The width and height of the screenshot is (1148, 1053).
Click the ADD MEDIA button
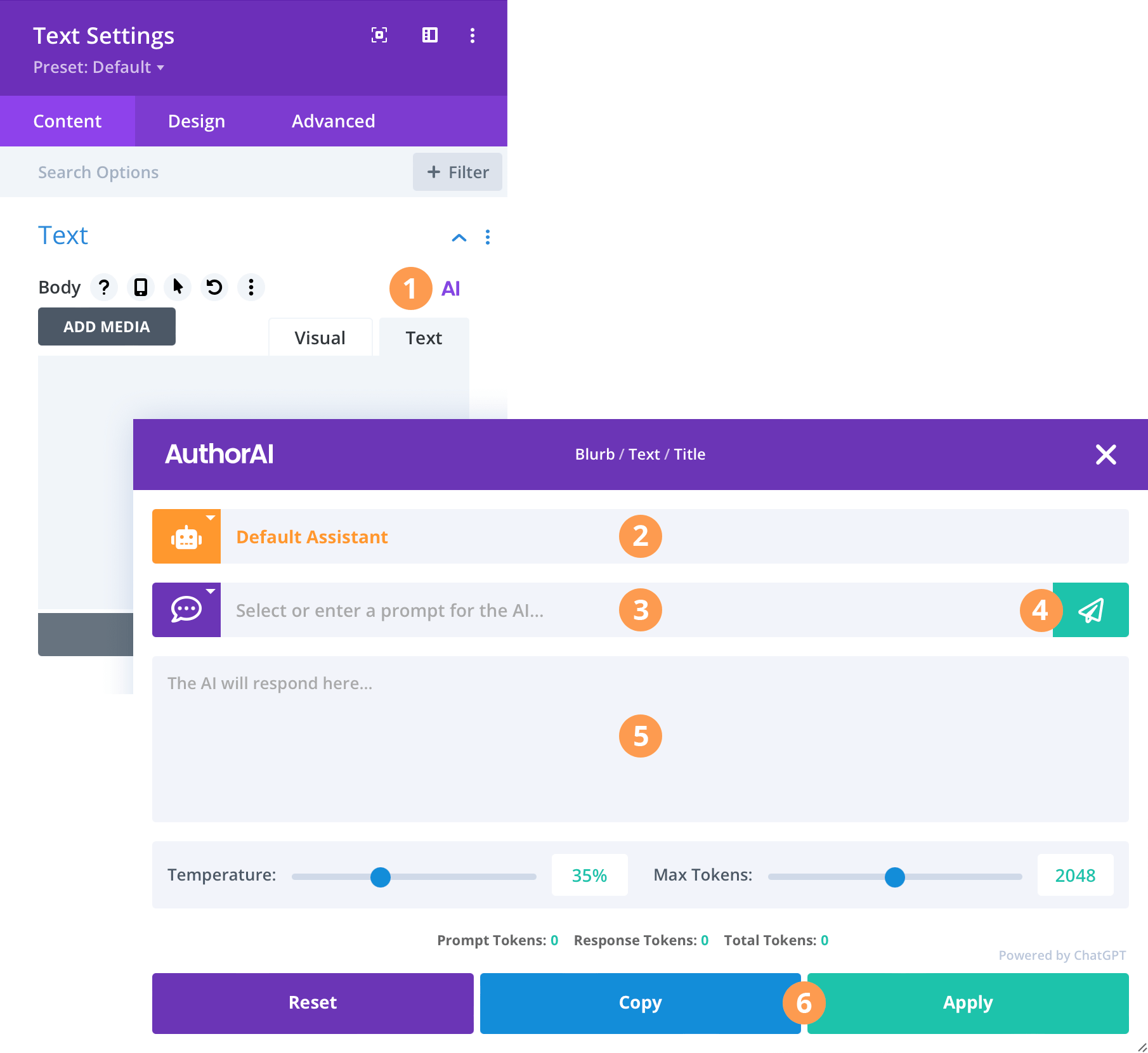pos(107,326)
